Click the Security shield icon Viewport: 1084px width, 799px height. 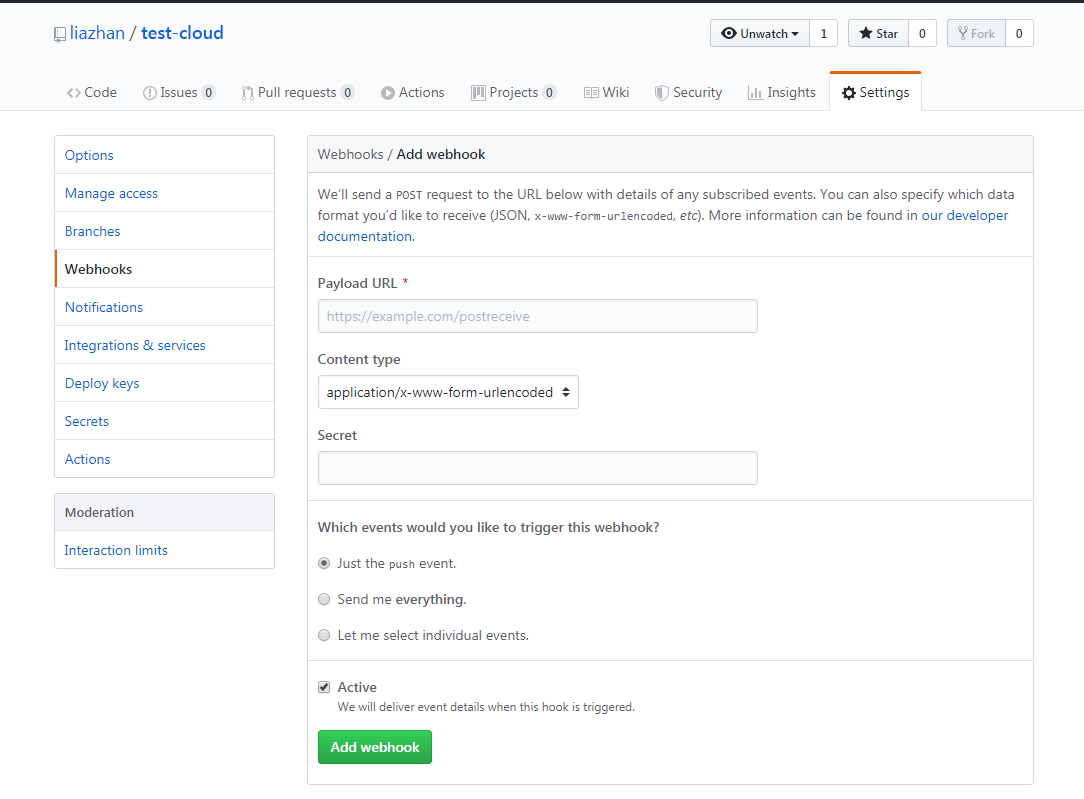tap(662, 93)
